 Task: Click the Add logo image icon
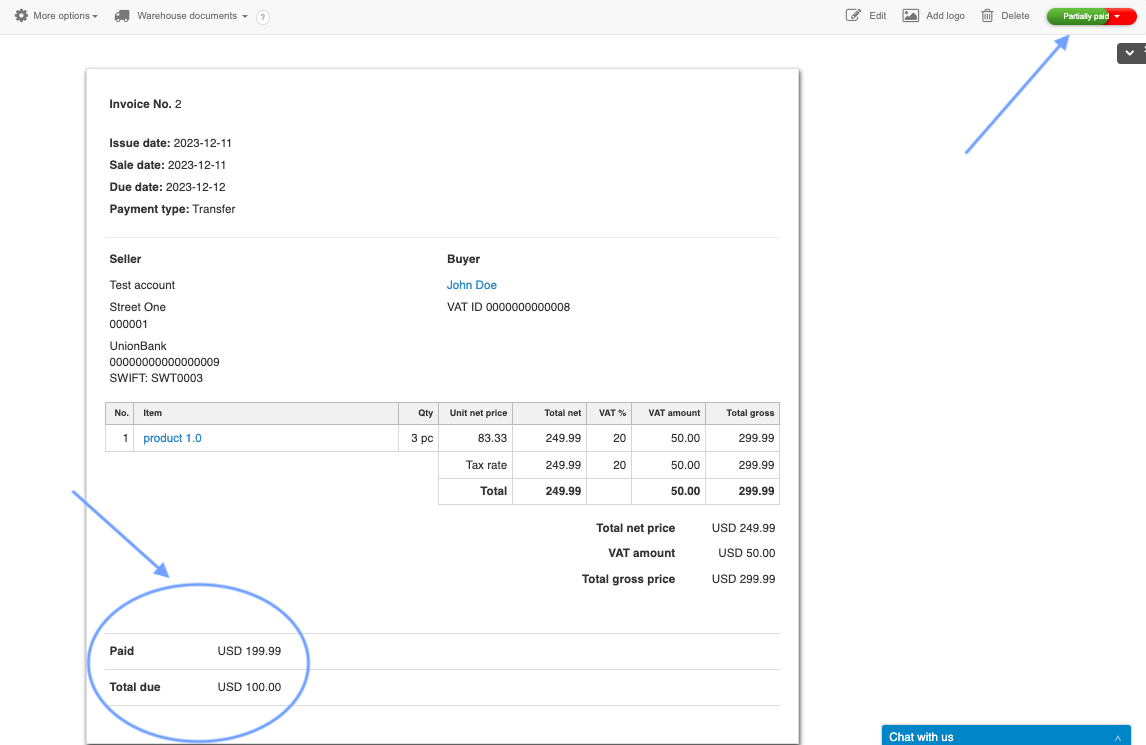click(910, 16)
